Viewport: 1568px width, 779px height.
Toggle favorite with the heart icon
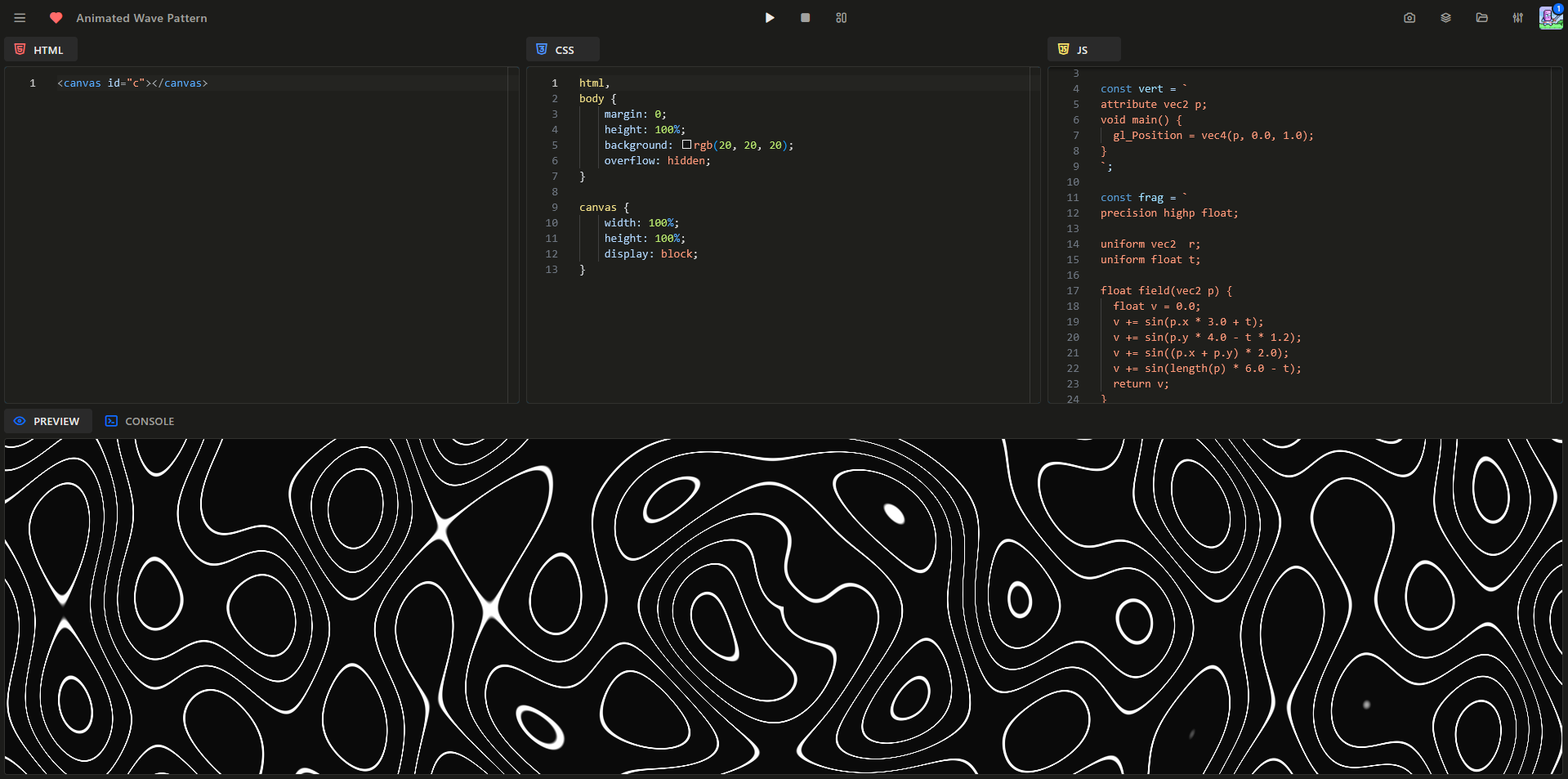[55, 17]
